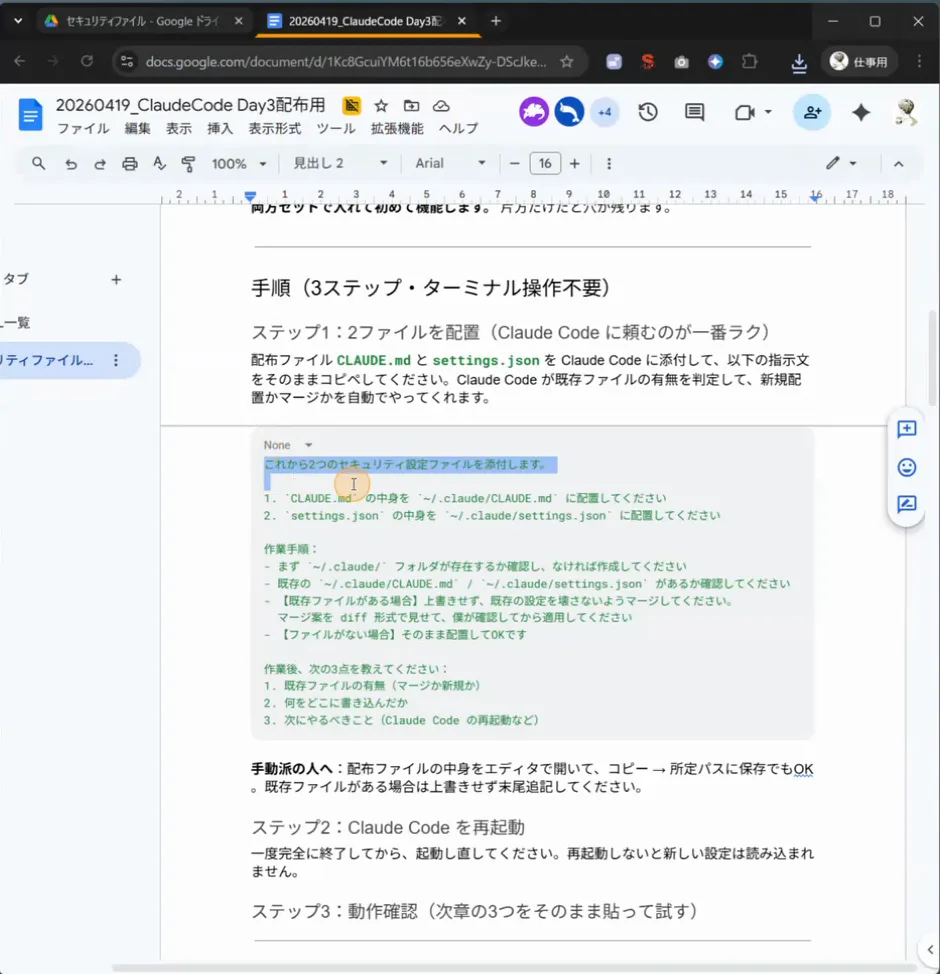This screenshot has width=940, height=974.
Task: Add emoji reaction from side panel
Action: click(906, 467)
